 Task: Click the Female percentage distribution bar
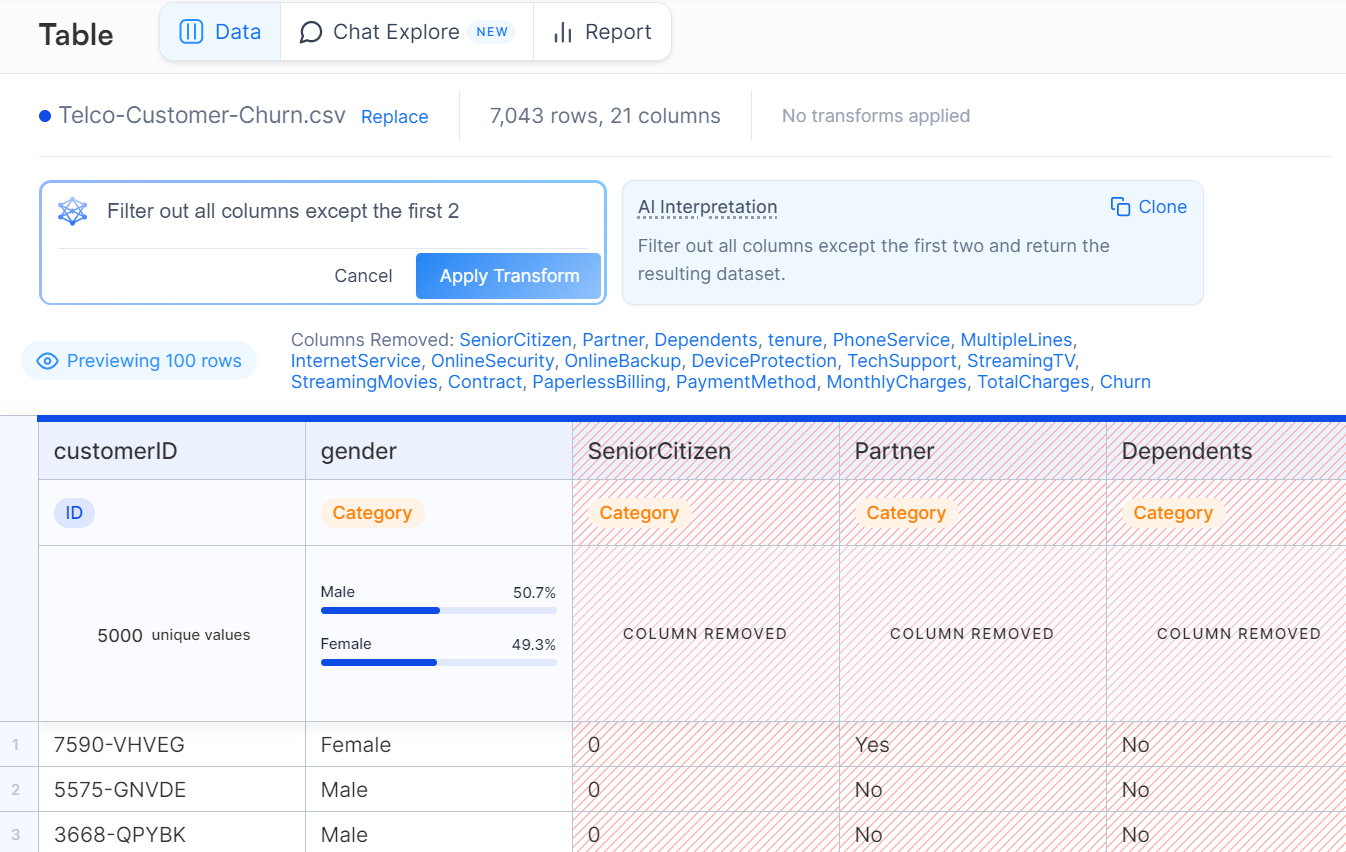pos(378,662)
